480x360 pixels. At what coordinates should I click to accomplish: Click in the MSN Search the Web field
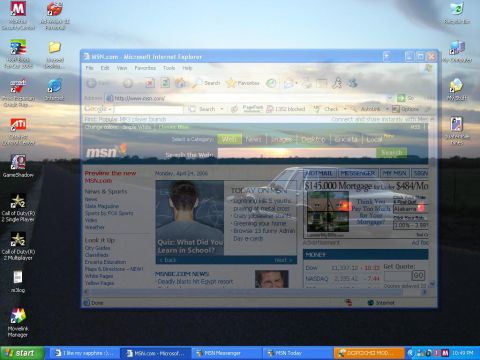(x=297, y=153)
